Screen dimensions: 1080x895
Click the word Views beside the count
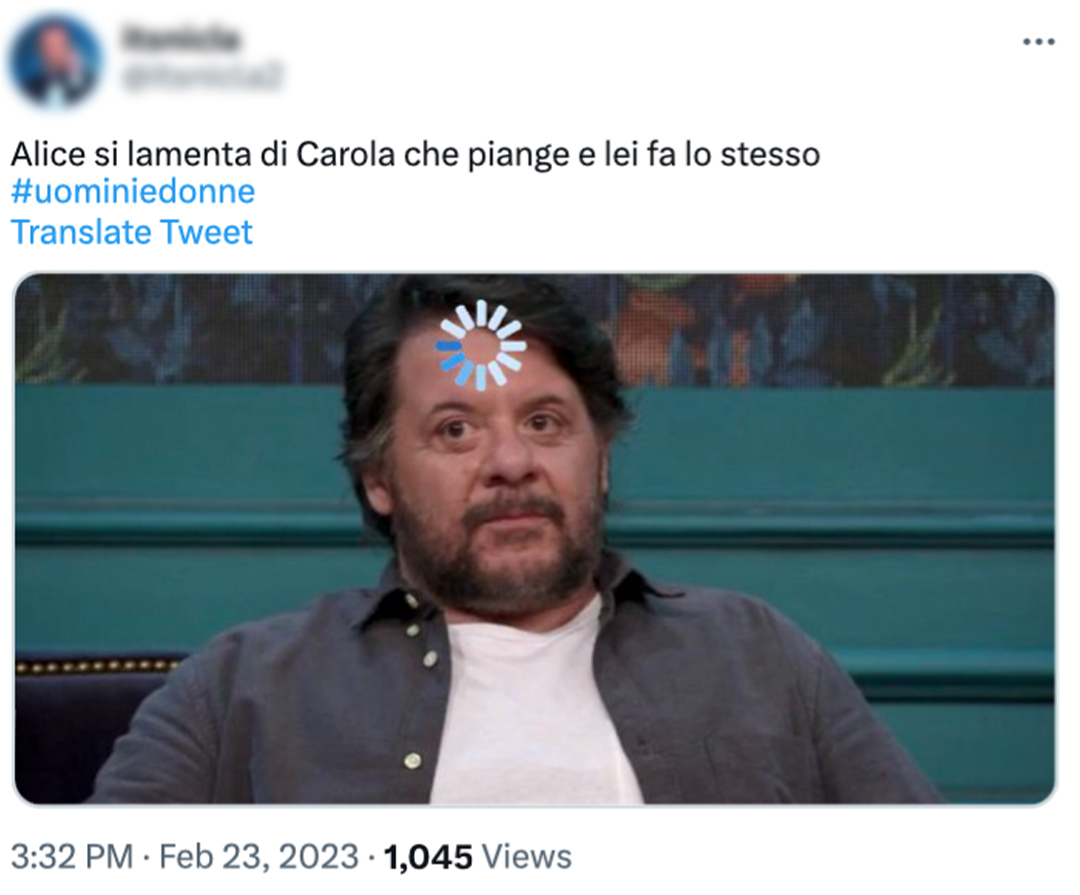(526, 857)
